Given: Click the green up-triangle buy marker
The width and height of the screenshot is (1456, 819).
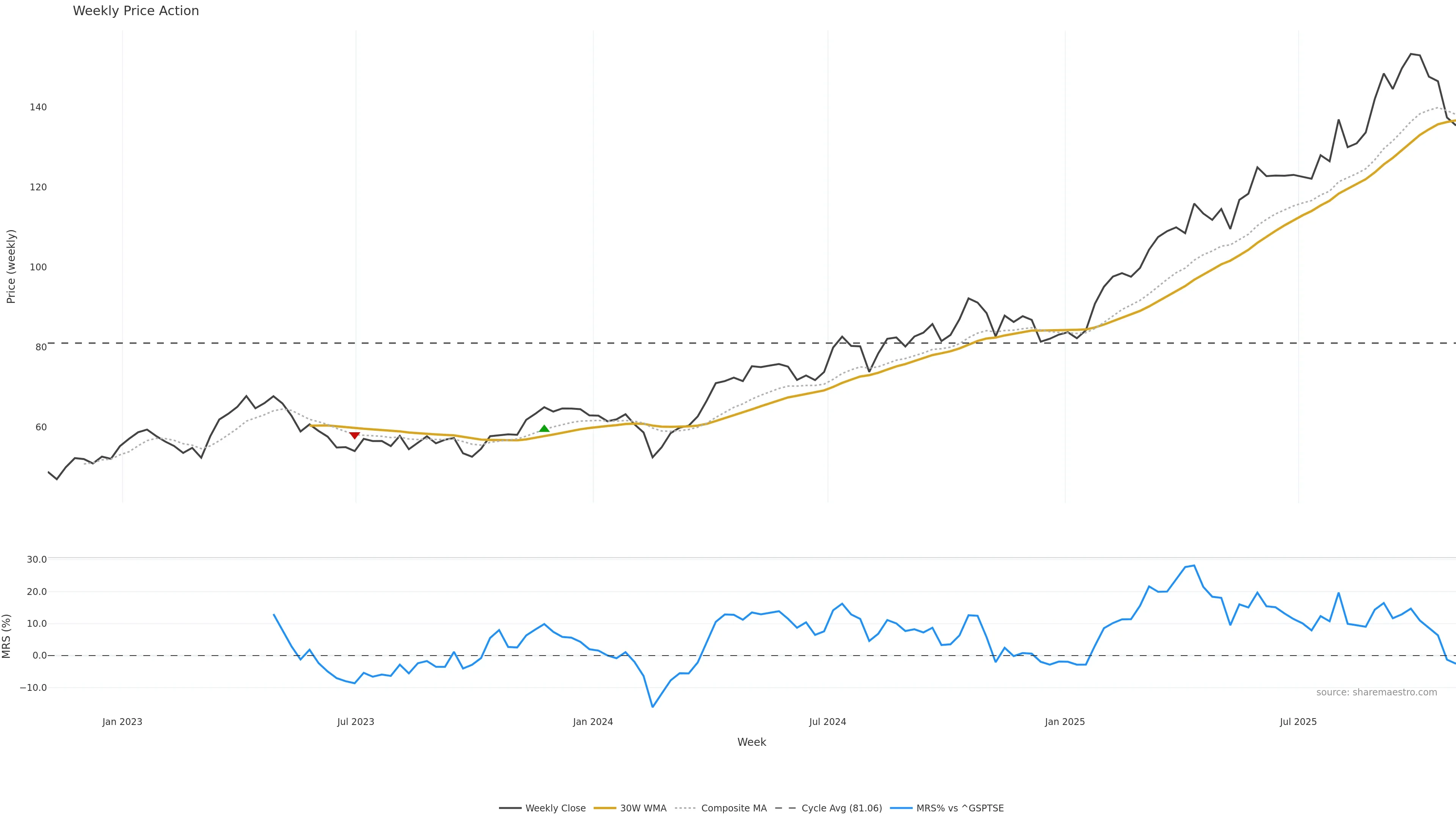Looking at the screenshot, I should point(544,429).
